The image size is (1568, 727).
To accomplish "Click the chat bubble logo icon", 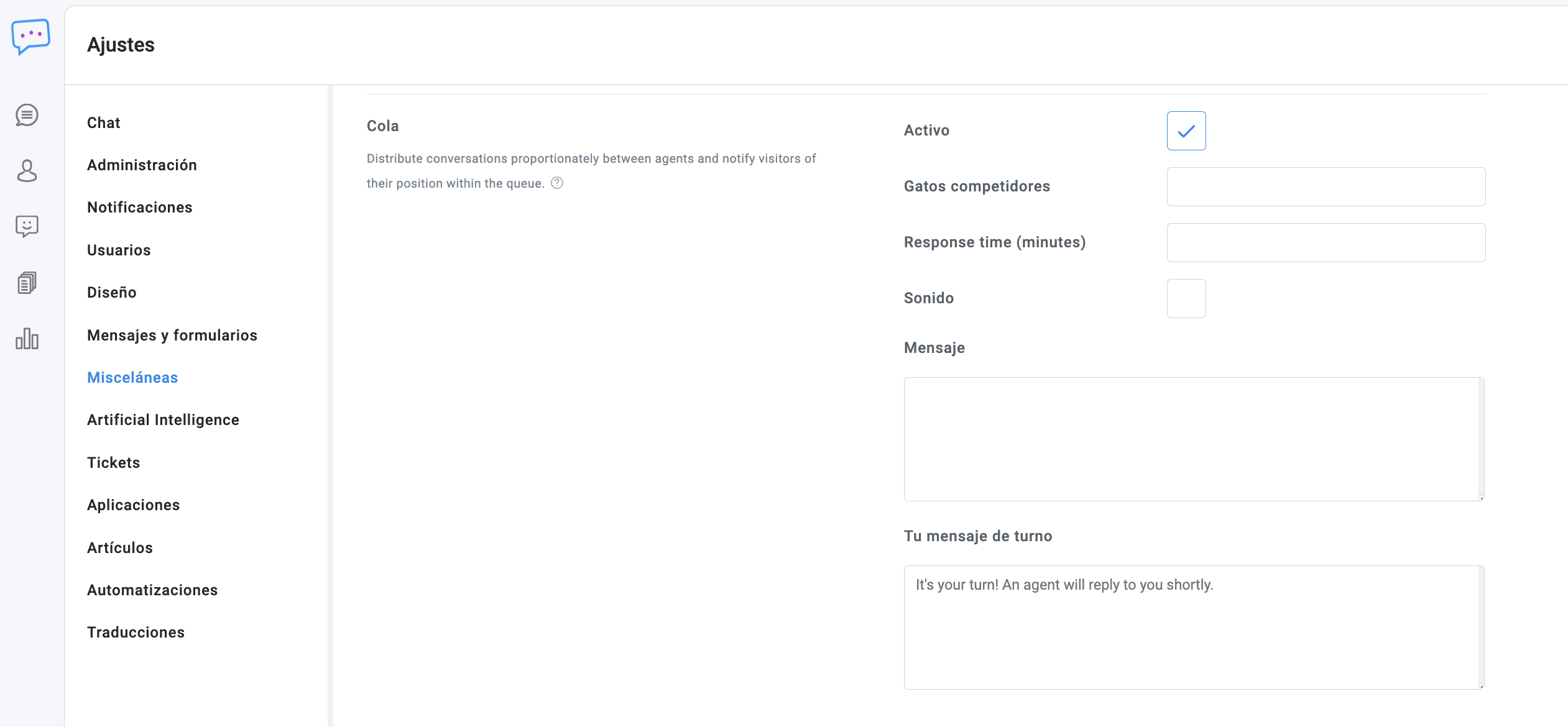I will [x=30, y=36].
